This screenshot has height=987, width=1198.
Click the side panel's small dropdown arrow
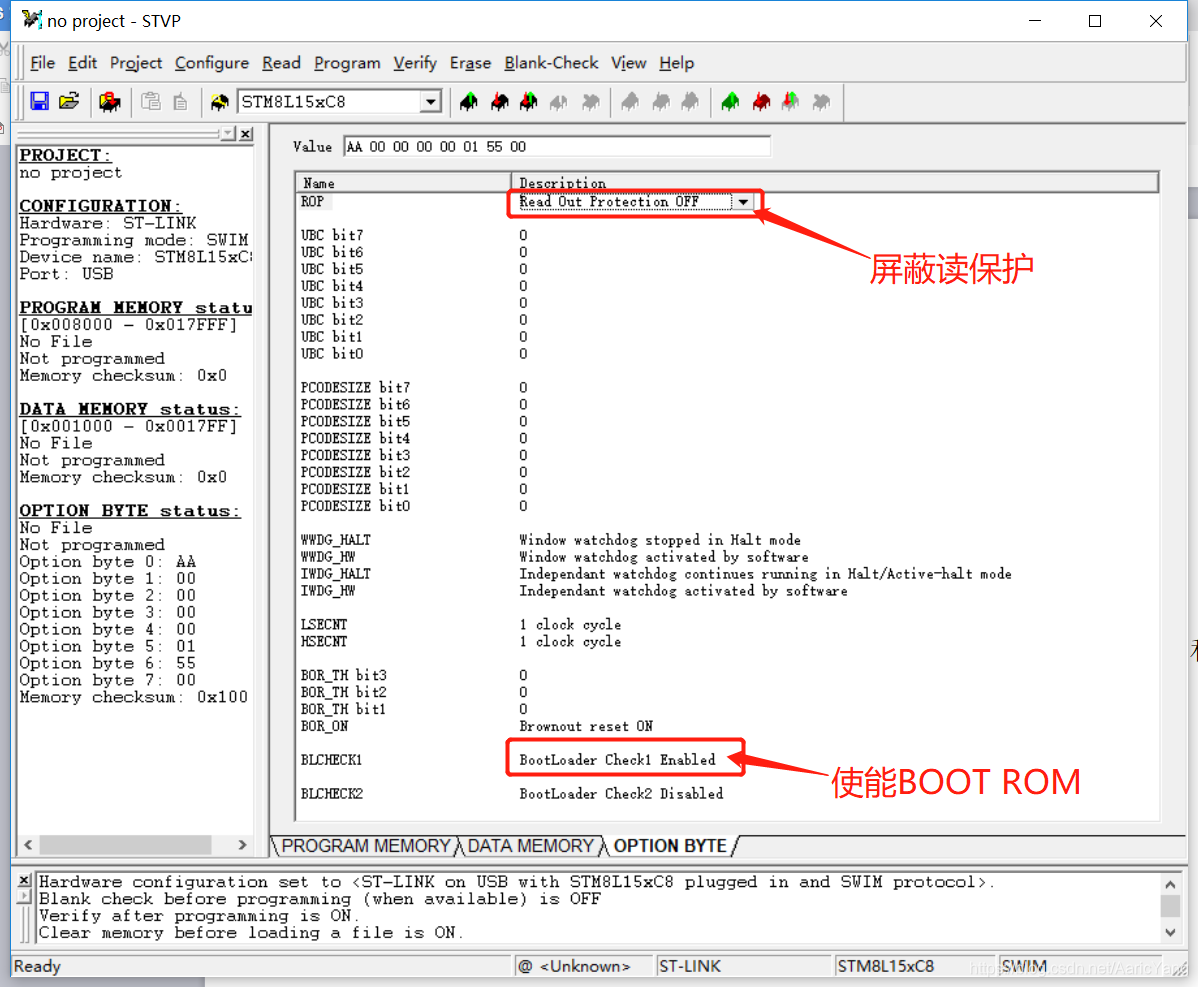(228, 134)
